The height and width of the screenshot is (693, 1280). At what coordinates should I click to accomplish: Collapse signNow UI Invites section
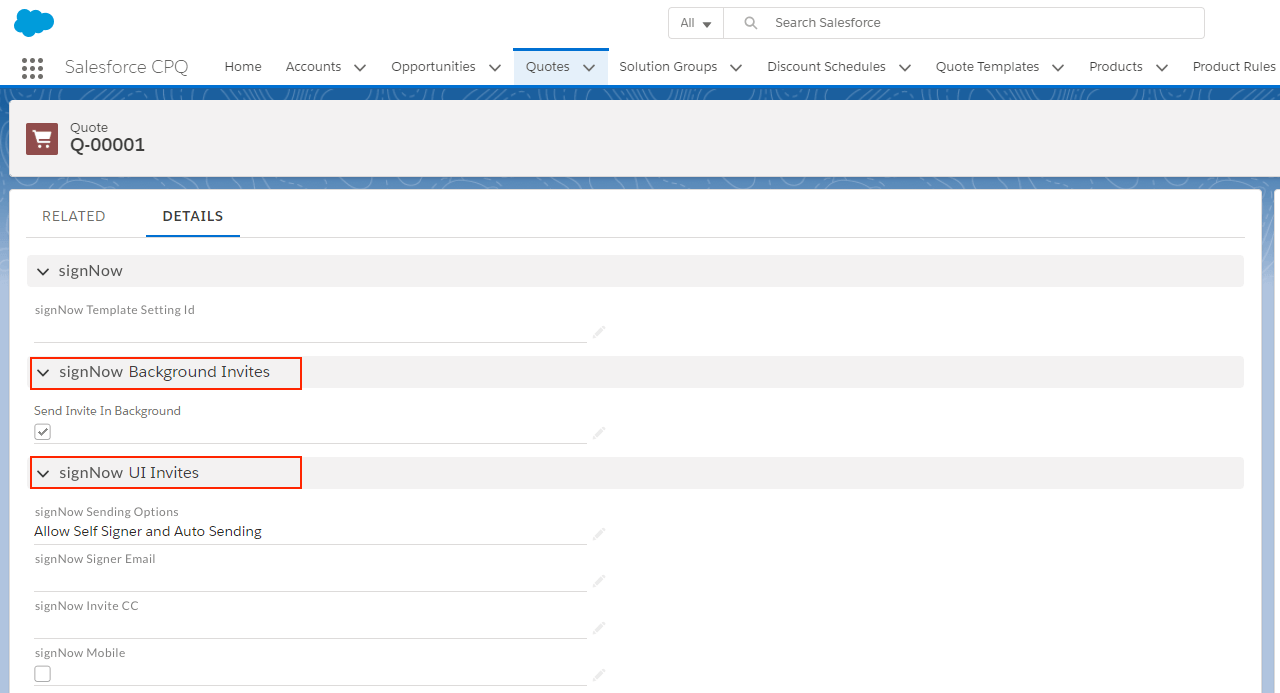point(43,473)
